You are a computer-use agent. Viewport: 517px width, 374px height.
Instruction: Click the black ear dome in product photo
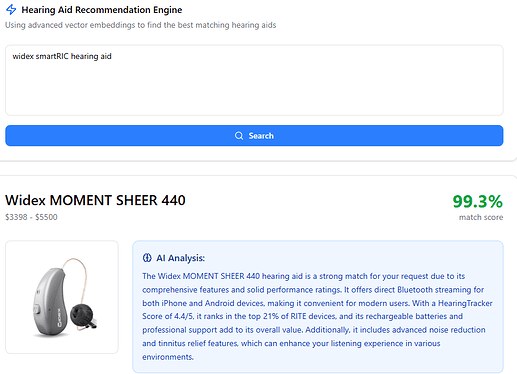[x=82, y=315]
